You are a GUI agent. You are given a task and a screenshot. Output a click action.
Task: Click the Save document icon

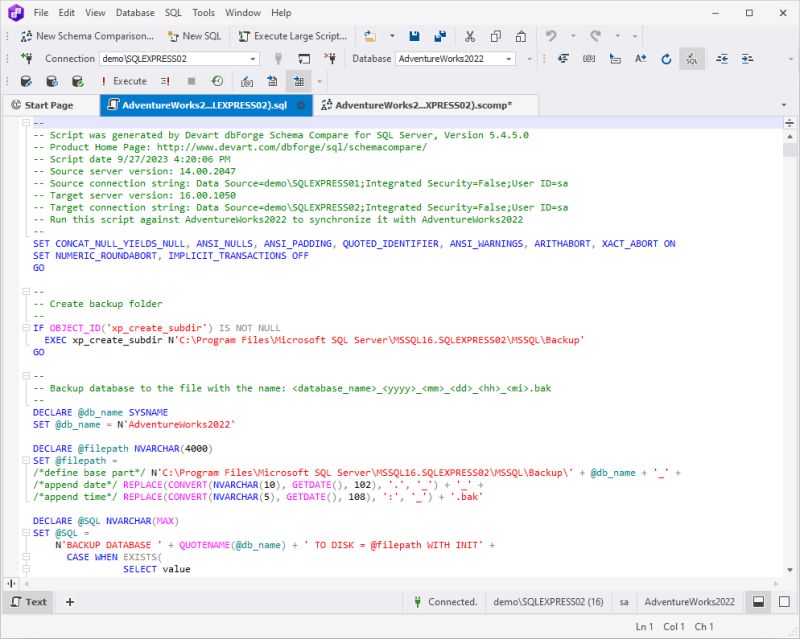click(415, 35)
